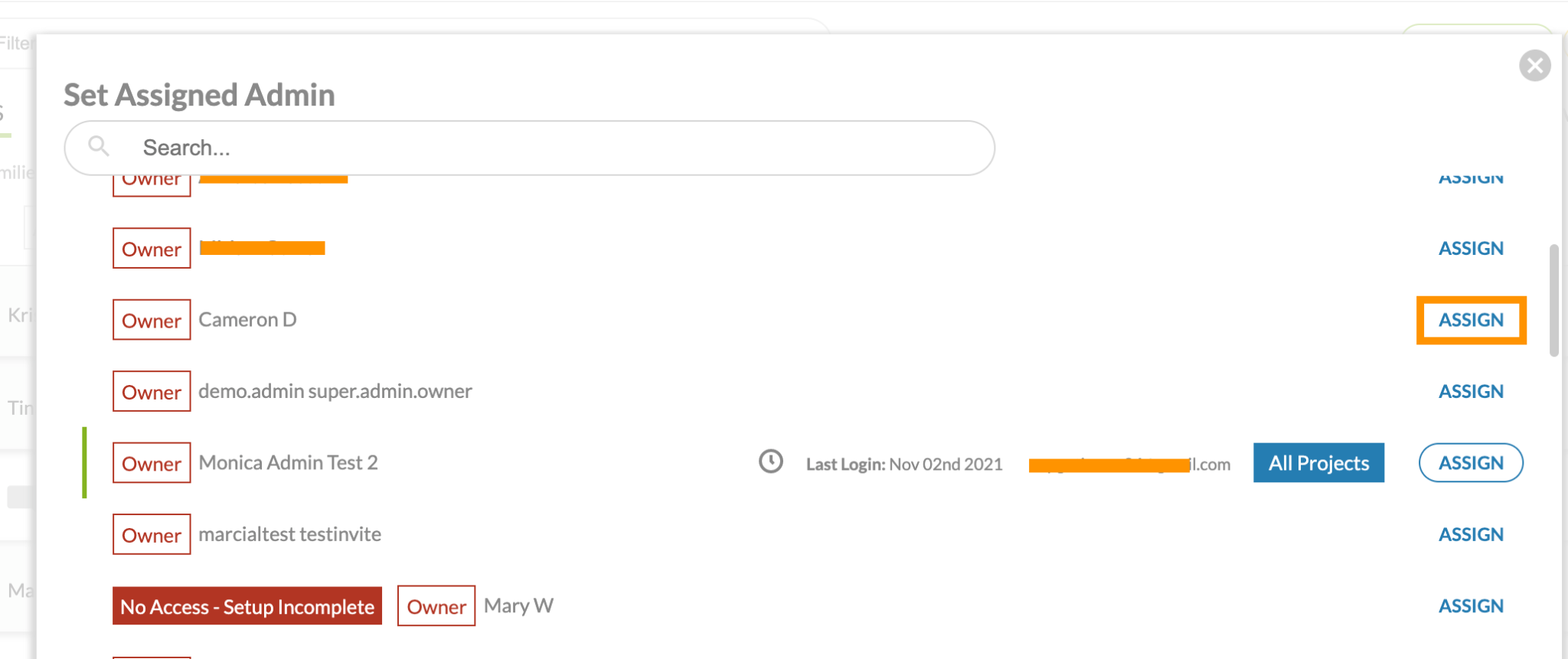Viewport: 1568px width, 659px height.
Task: Focus the Search input field
Action: pos(530,148)
